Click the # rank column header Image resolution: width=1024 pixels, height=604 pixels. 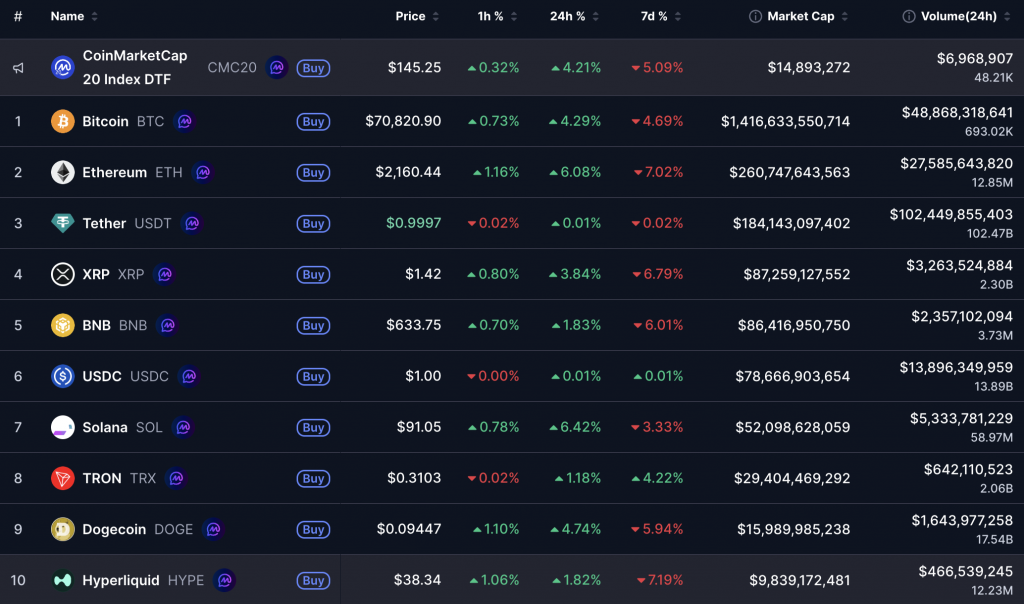(18, 16)
